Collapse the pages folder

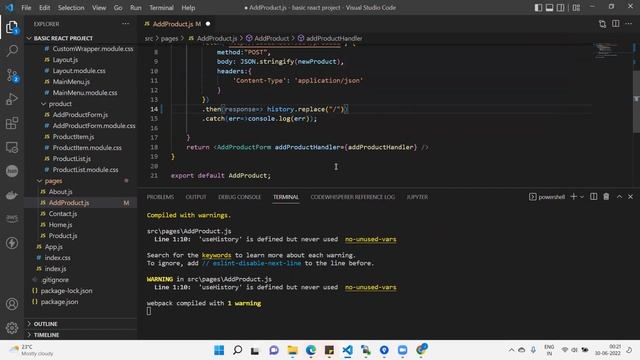(81, 180)
